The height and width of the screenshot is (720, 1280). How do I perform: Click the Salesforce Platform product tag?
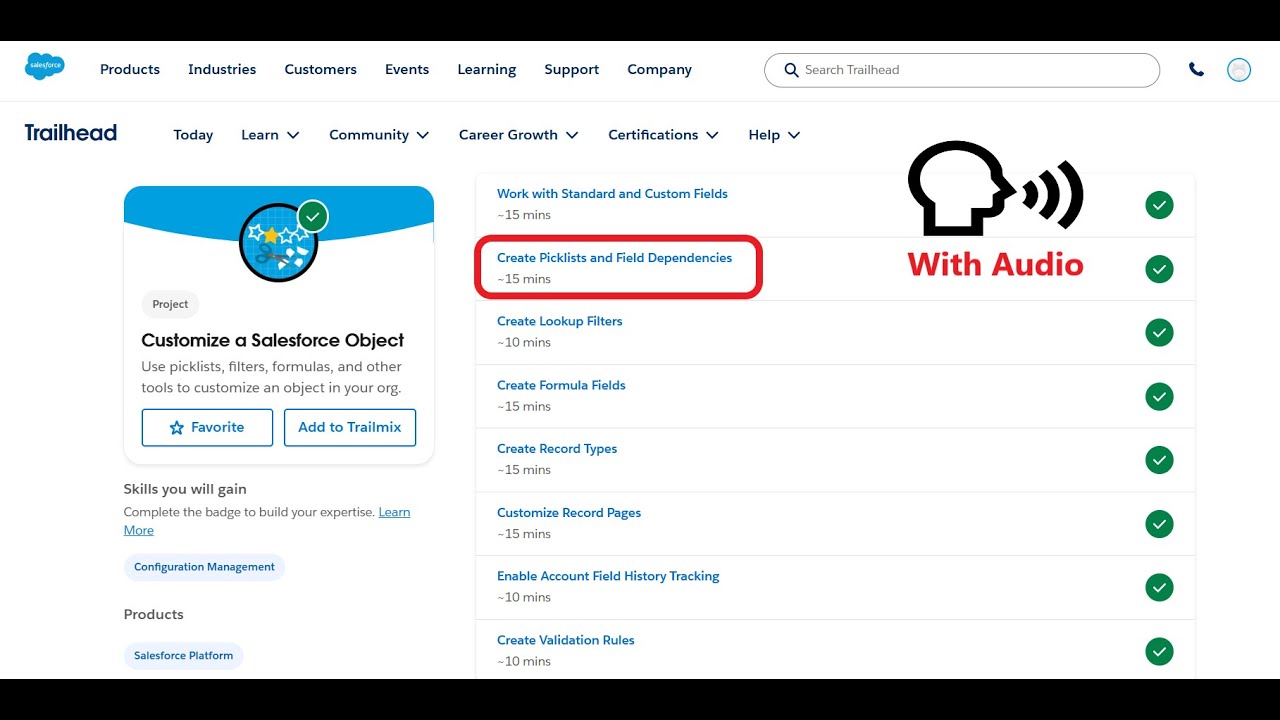(184, 656)
